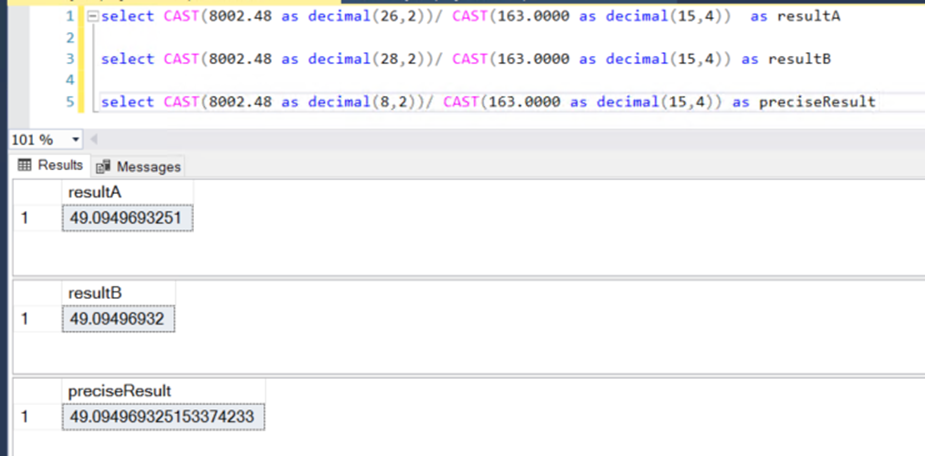This screenshot has height=456, width=925.
Task: Select the 49.09496932515337​4233 result cell
Action: pos(163,416)
